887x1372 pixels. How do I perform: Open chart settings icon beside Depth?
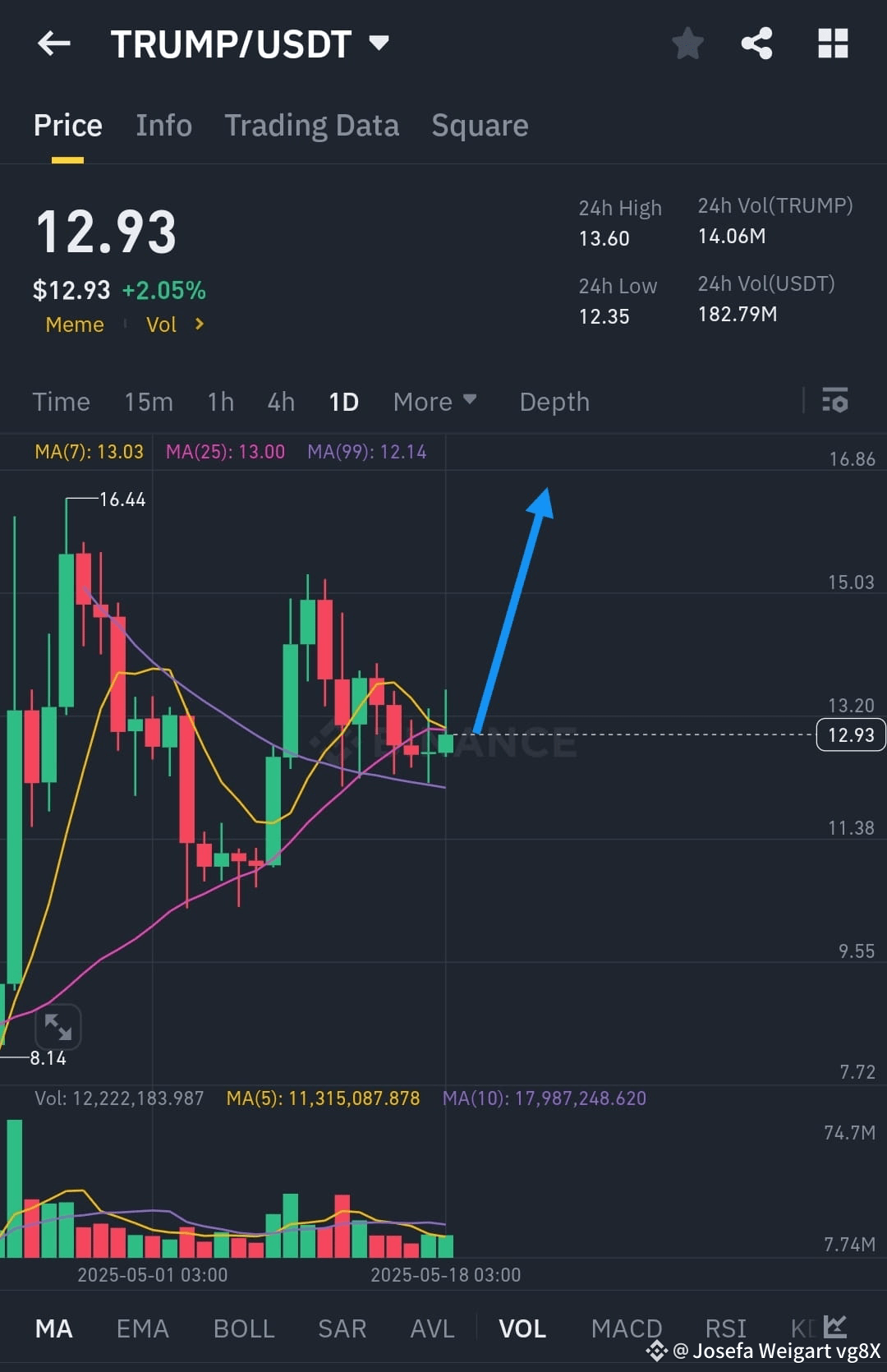click(835, 401)
